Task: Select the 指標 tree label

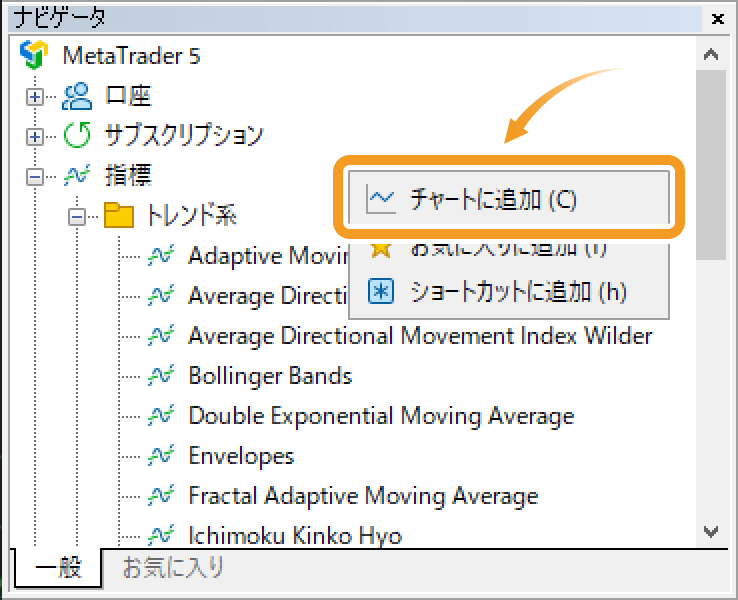Action: point(128,176)
